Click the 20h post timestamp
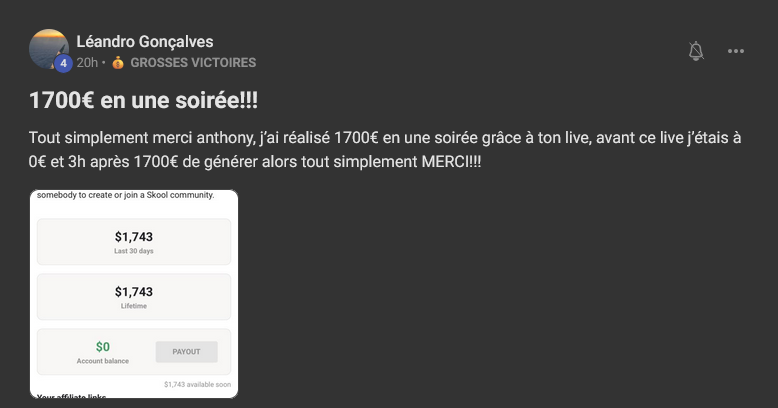This screenshot has width=778, height=408. click(87, 63)
